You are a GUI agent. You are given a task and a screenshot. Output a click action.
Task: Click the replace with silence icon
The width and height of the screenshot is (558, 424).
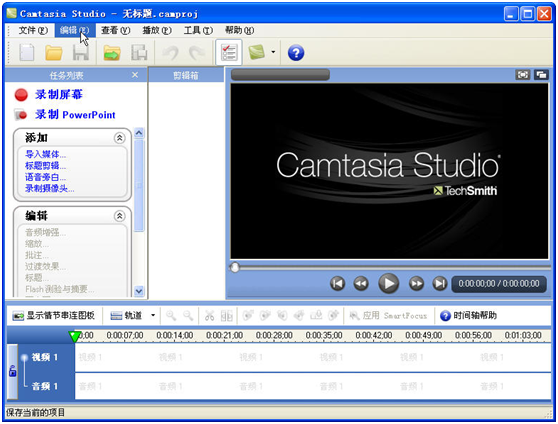pos(316,315)
